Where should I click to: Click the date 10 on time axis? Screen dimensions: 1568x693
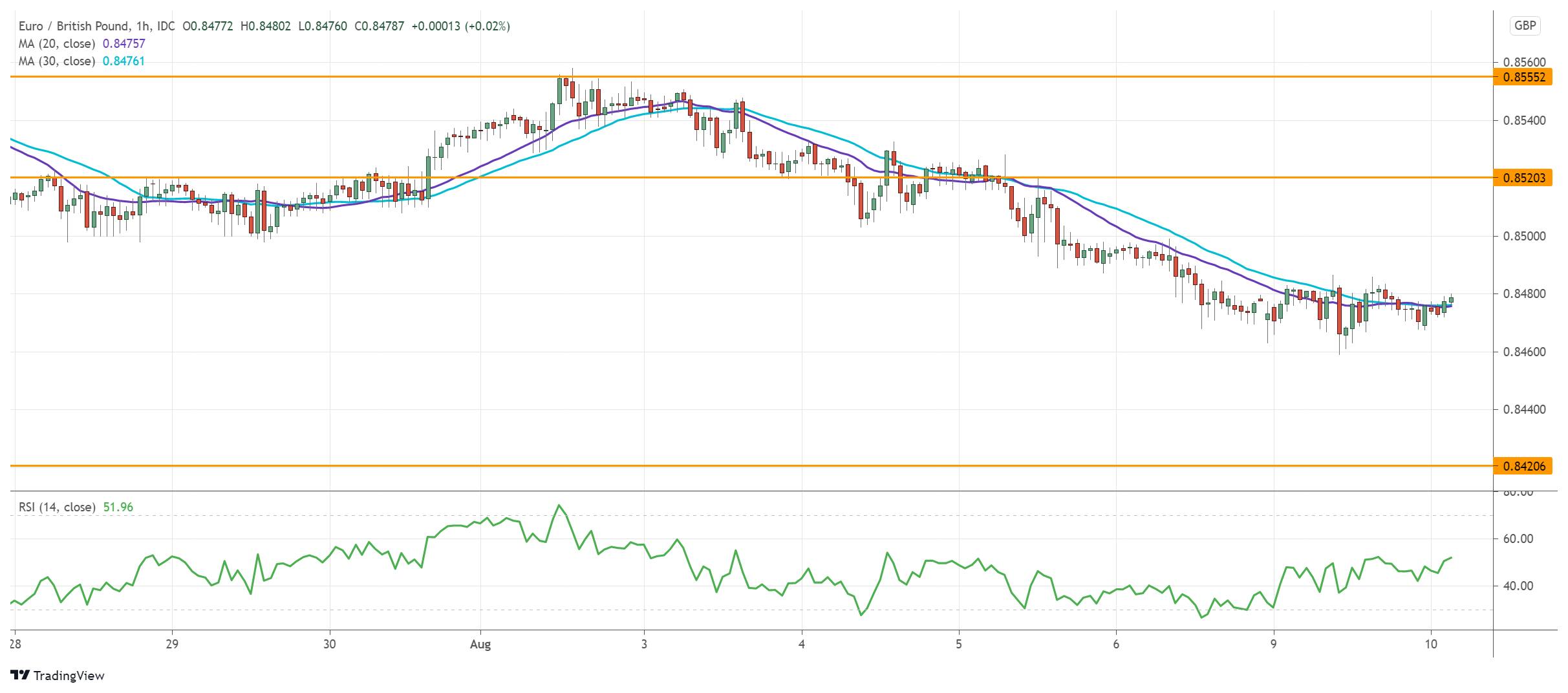click(x=1431, y=644)
